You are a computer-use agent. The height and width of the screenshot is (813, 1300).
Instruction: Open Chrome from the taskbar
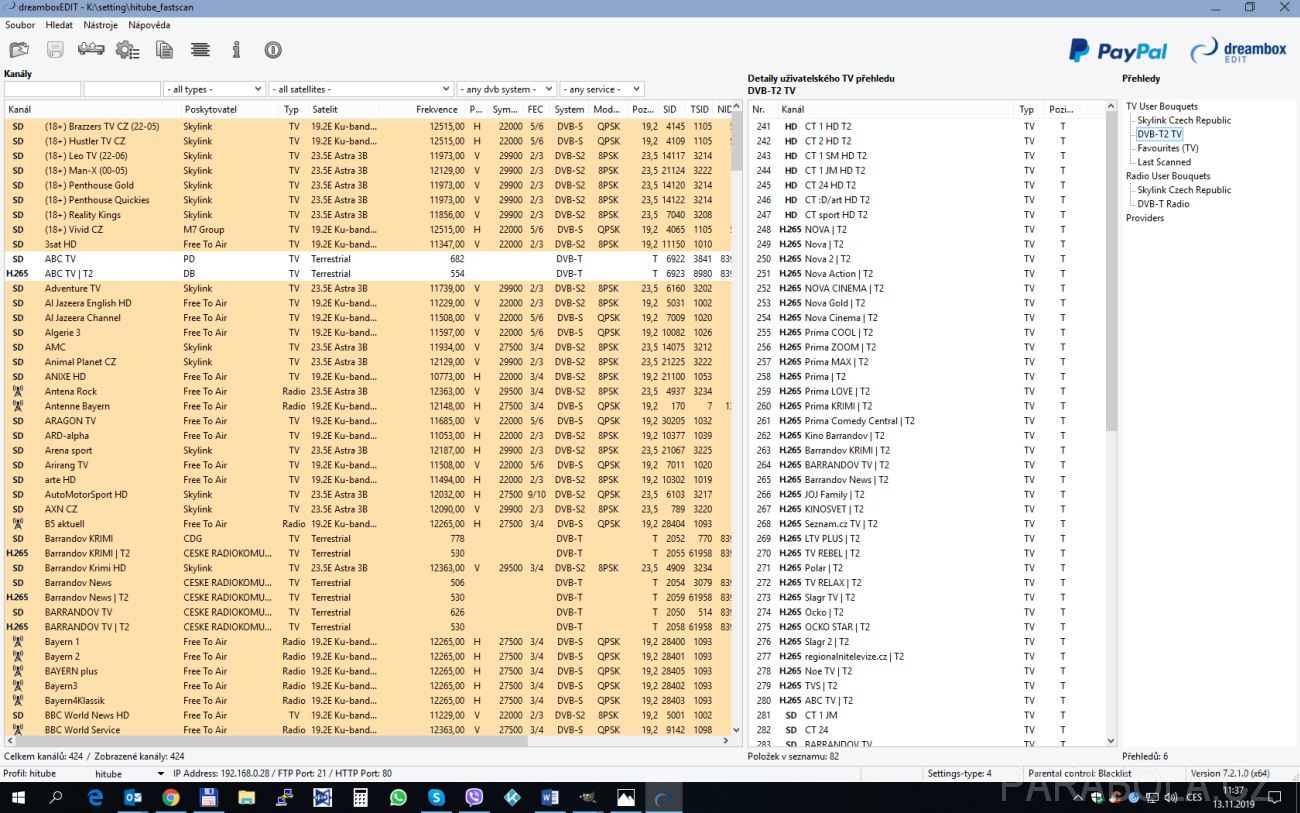click(171, 798)
